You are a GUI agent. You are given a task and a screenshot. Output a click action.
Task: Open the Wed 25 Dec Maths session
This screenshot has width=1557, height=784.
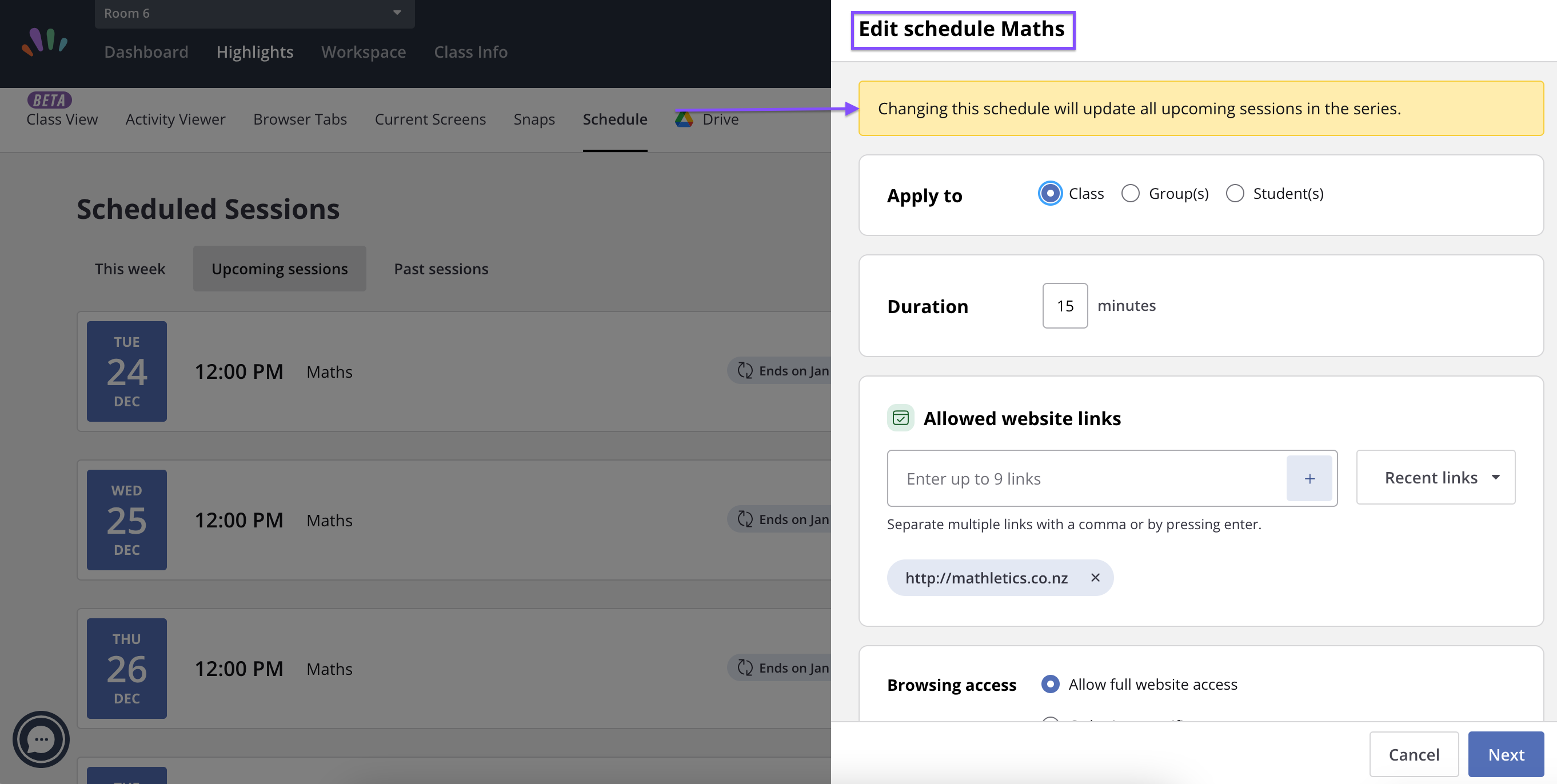[x=454, y=520]
